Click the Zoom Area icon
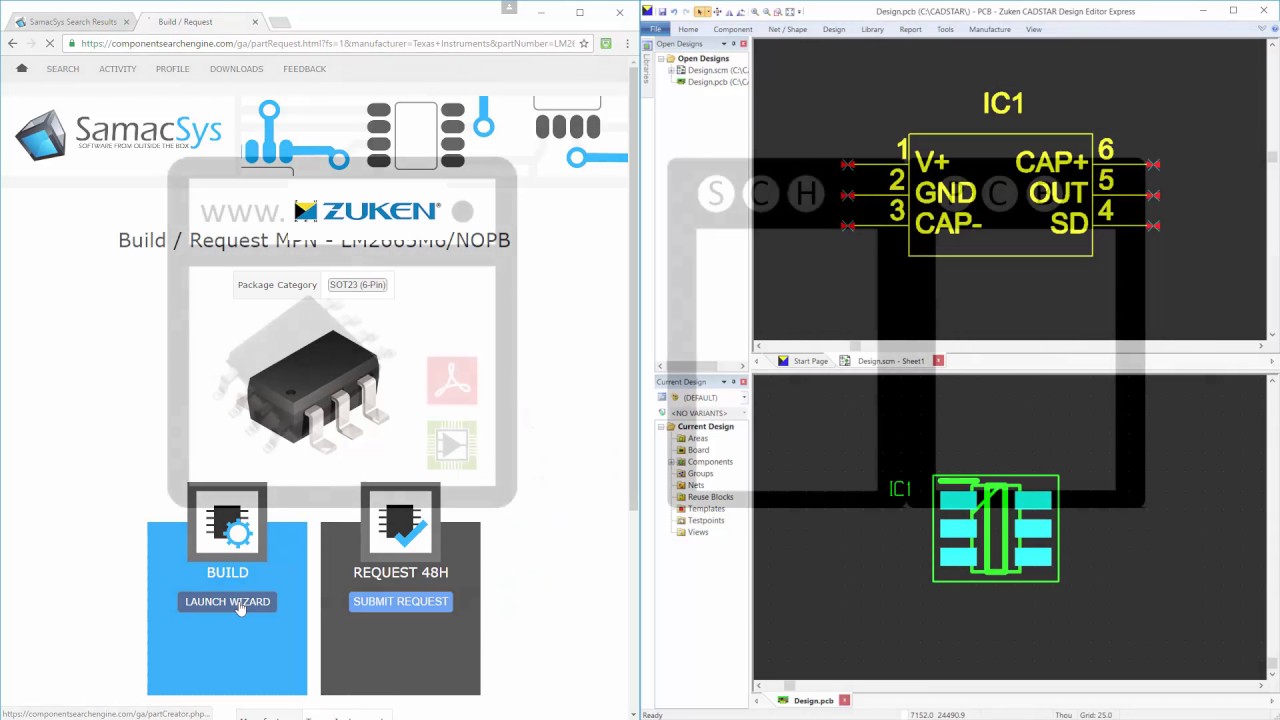Viewport: 1280px width, 720px height. coord(778,12)
